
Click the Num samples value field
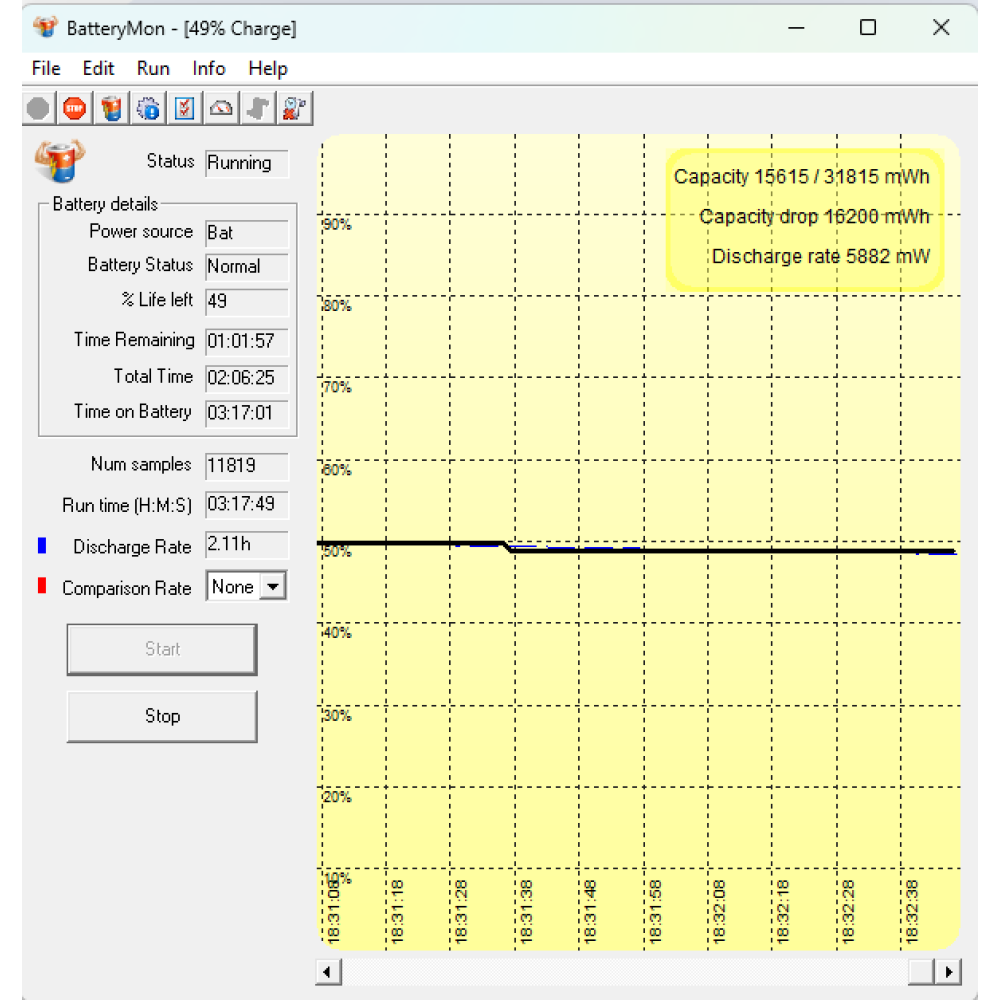coord(246,466)
